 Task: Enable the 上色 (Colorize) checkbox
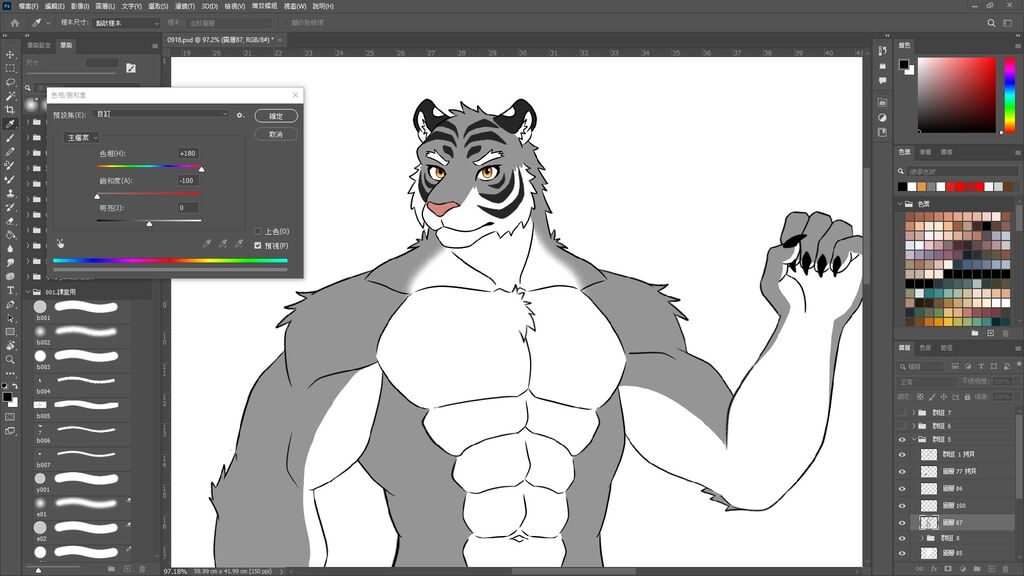(258, 231)
